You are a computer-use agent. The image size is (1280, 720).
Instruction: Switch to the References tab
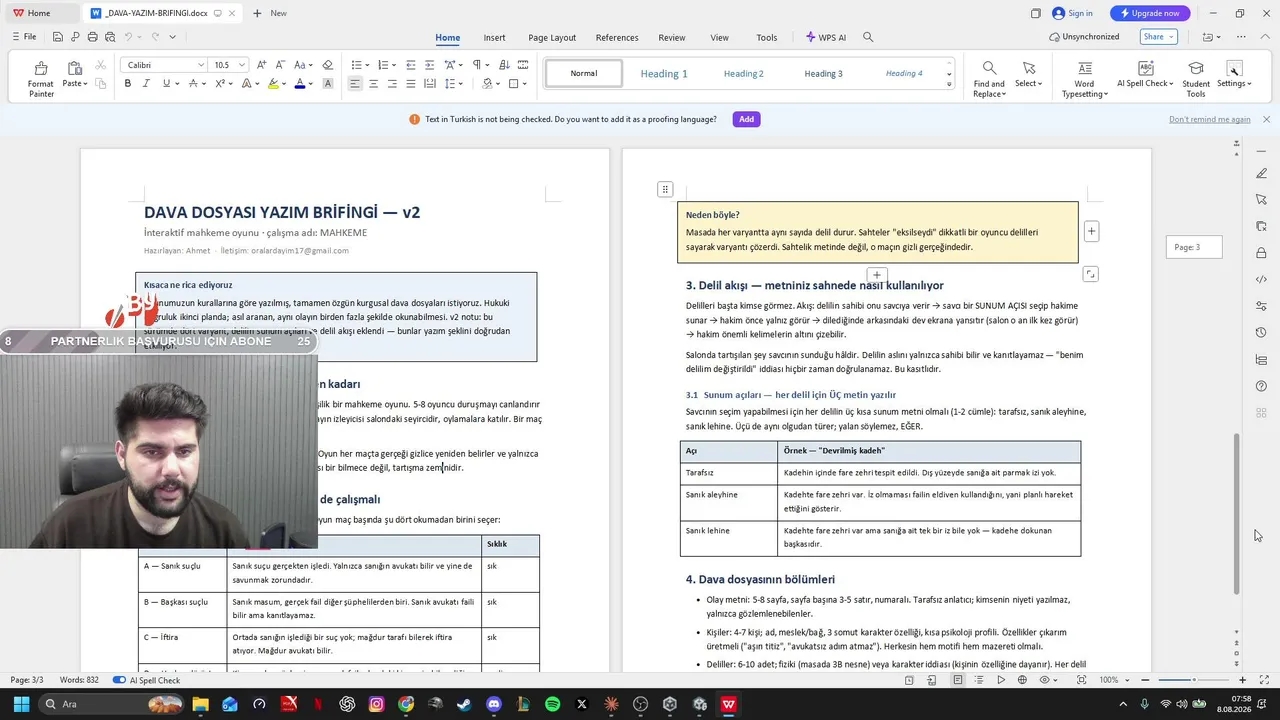pyautogui.click(x=617, y=37)
